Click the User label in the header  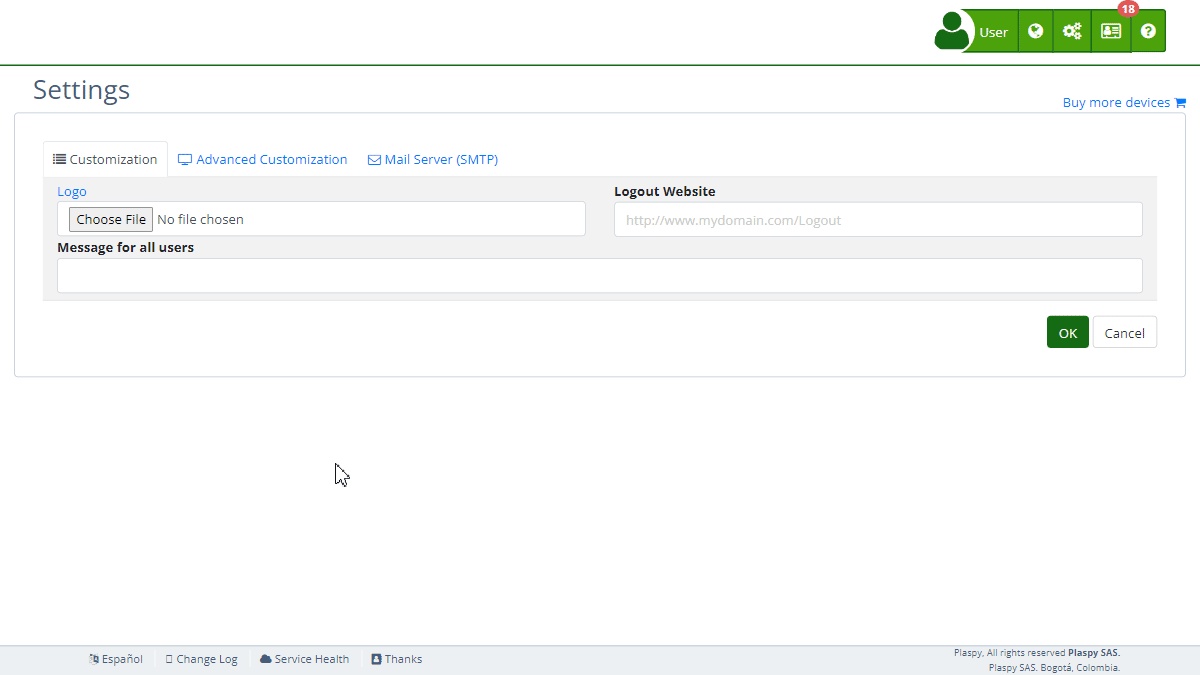(993, 32)
